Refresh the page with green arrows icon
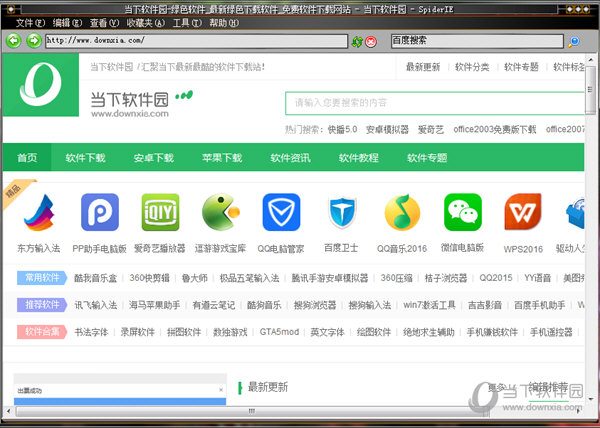Viewport: 600px width, 428px height. (x=357, y=41)
